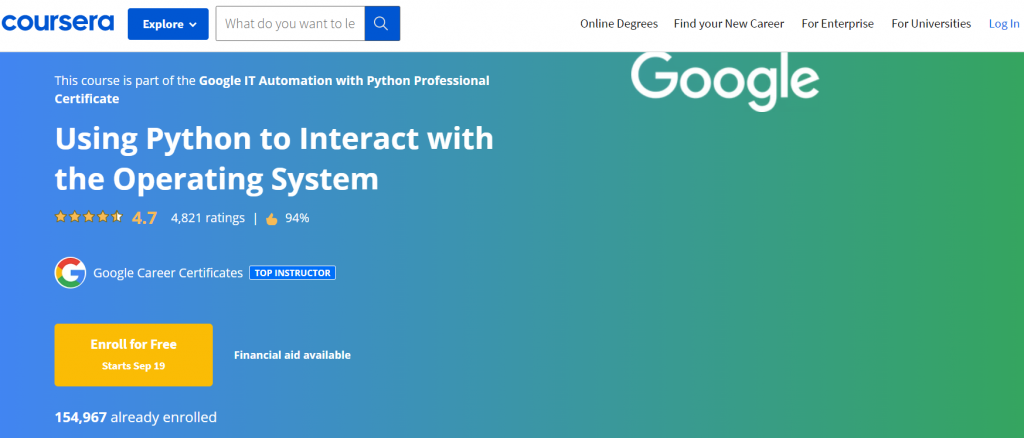Go to For Enterprise page
The height and width of the screenshot is (438, 1024).
[838, 24]
